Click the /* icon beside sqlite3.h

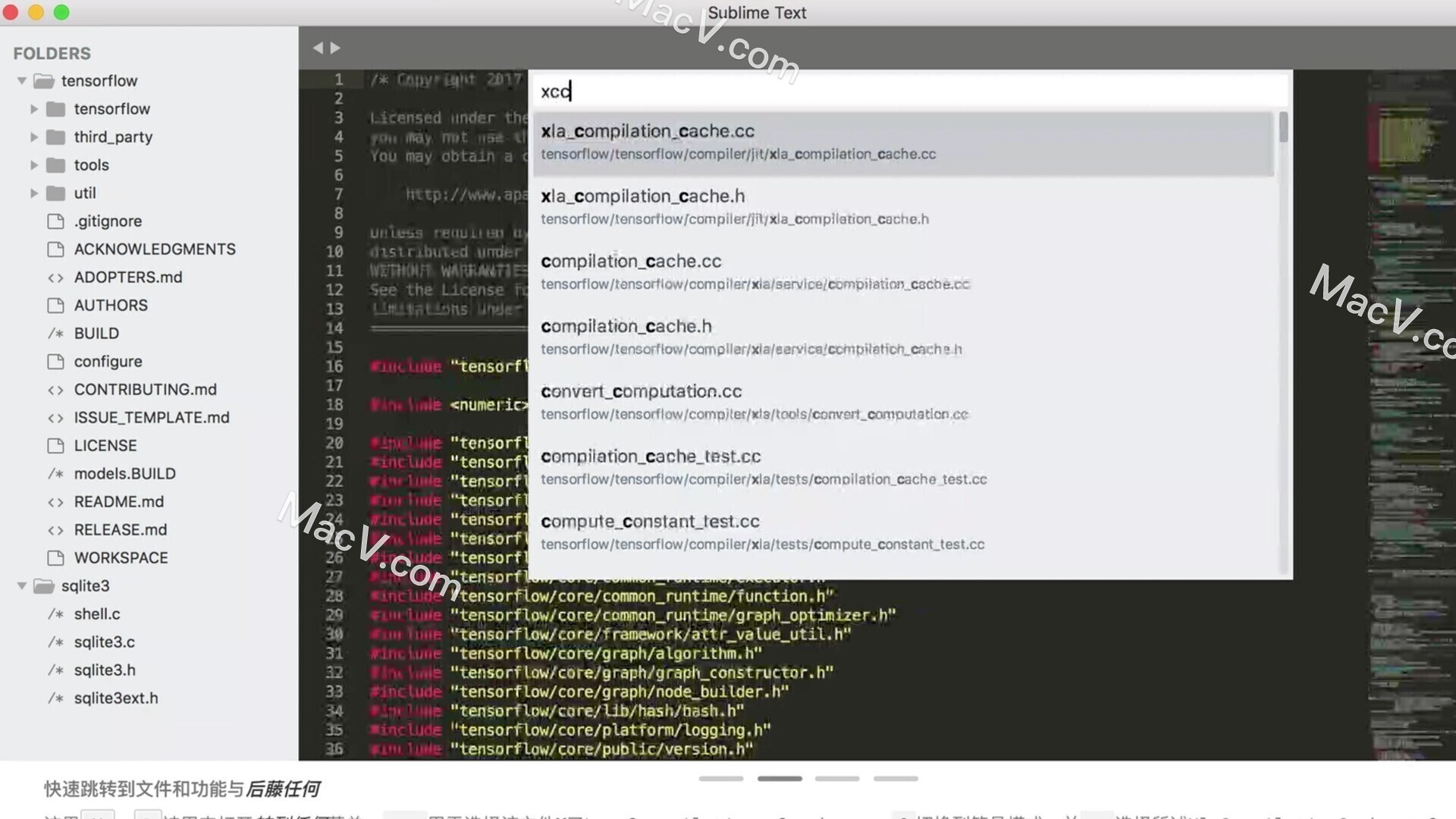click(x=56, y=670)
